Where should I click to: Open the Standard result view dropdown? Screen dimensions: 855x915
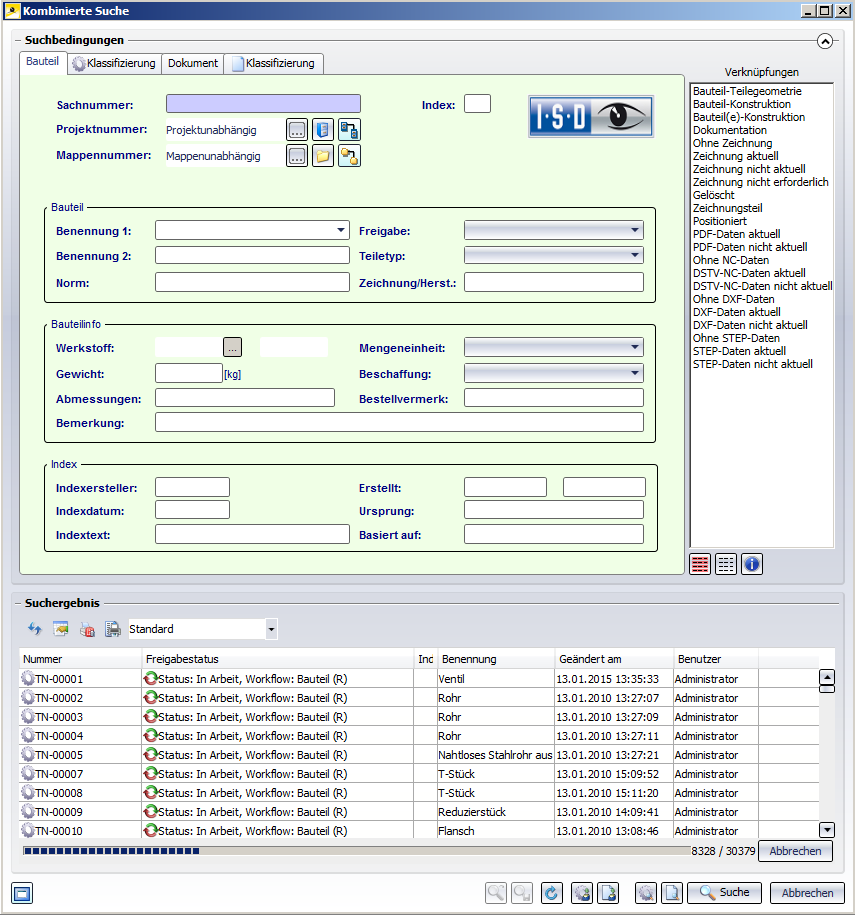click(271, 629)
